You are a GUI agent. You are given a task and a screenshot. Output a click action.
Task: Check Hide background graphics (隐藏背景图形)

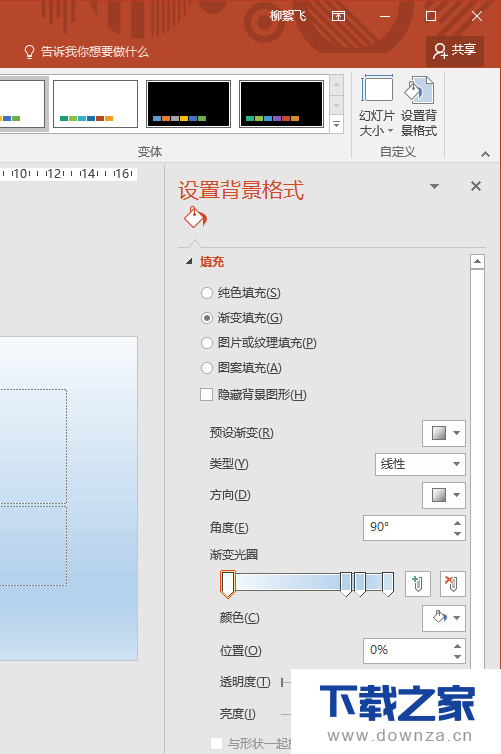click(x=207, y=395)
